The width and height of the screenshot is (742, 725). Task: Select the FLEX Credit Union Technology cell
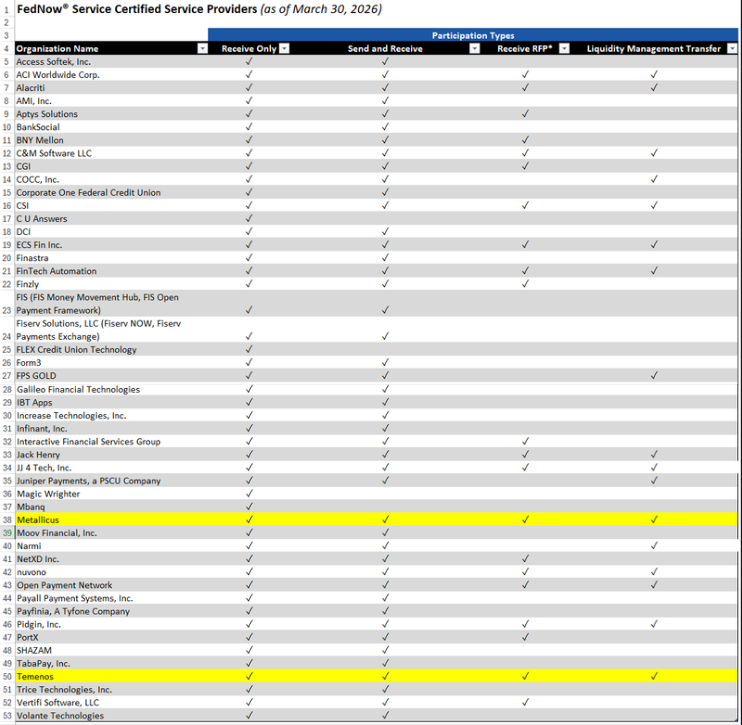(x=112, y=350)
